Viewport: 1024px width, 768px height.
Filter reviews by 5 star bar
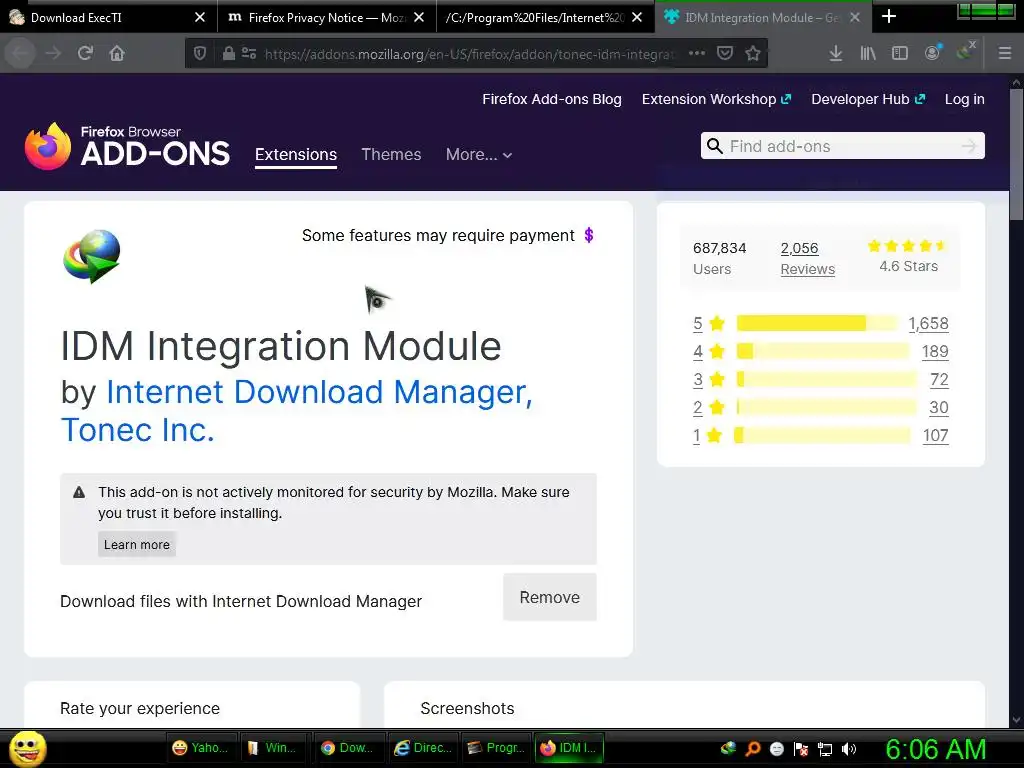tap(818, 323)
